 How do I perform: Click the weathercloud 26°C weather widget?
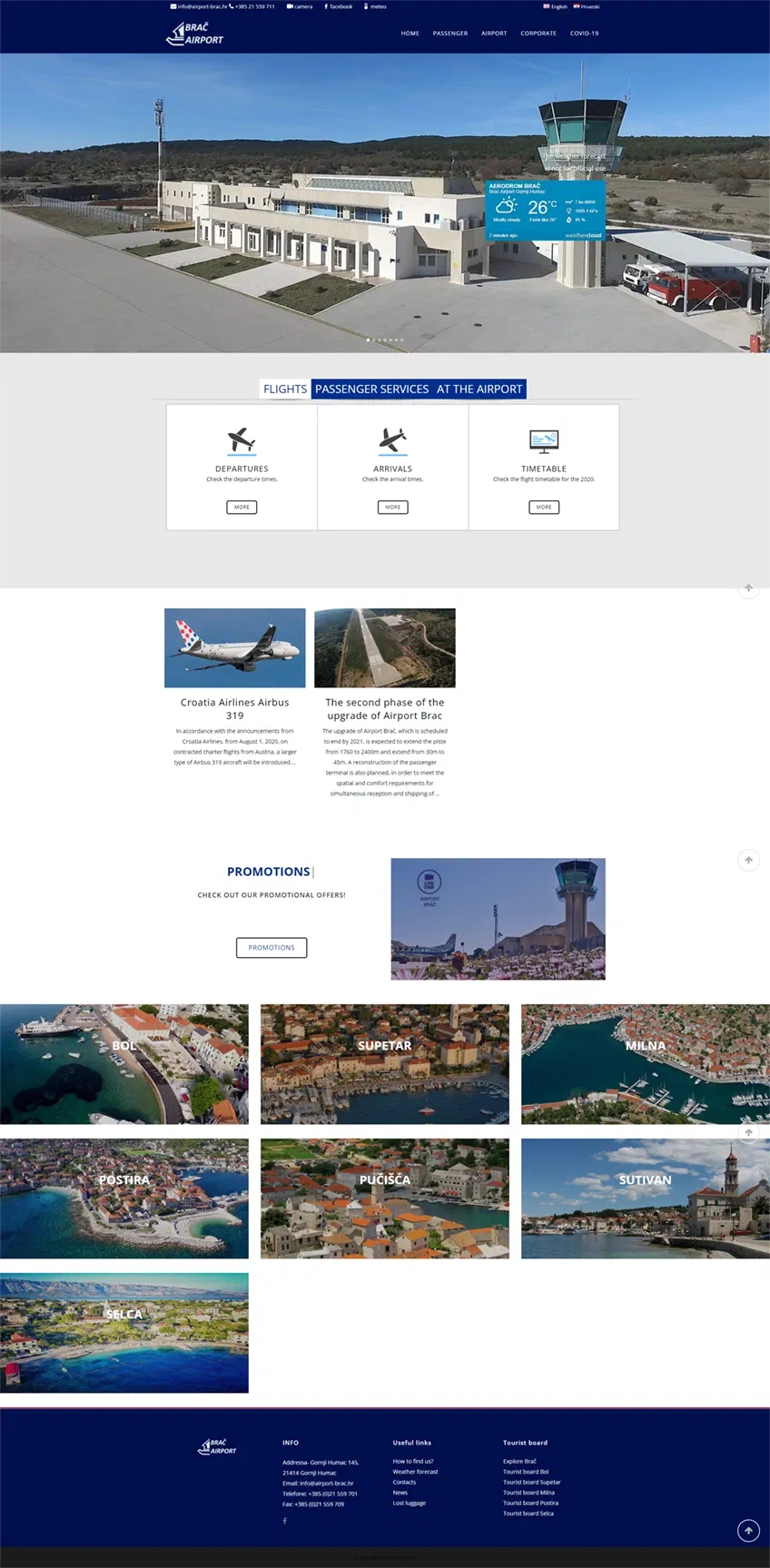click(545, 210)
